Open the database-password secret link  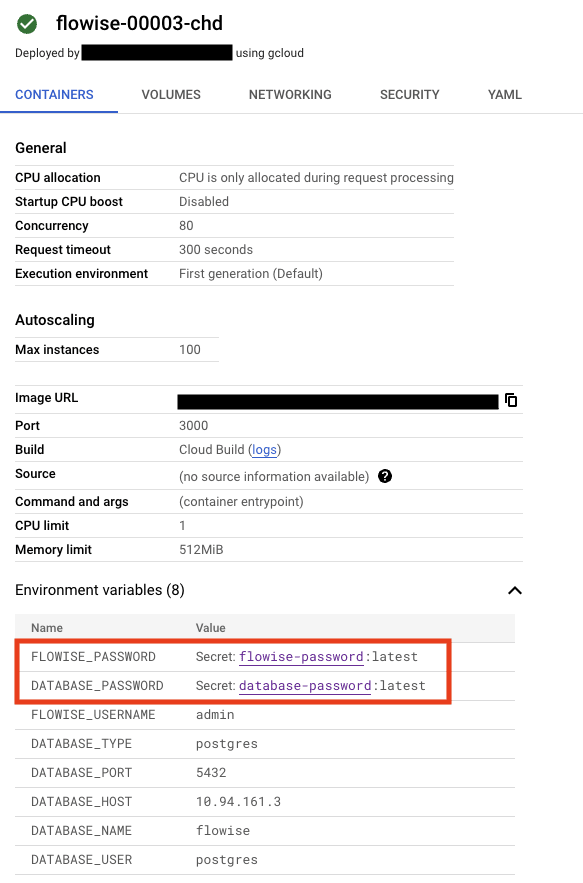(x=305, y=686)
